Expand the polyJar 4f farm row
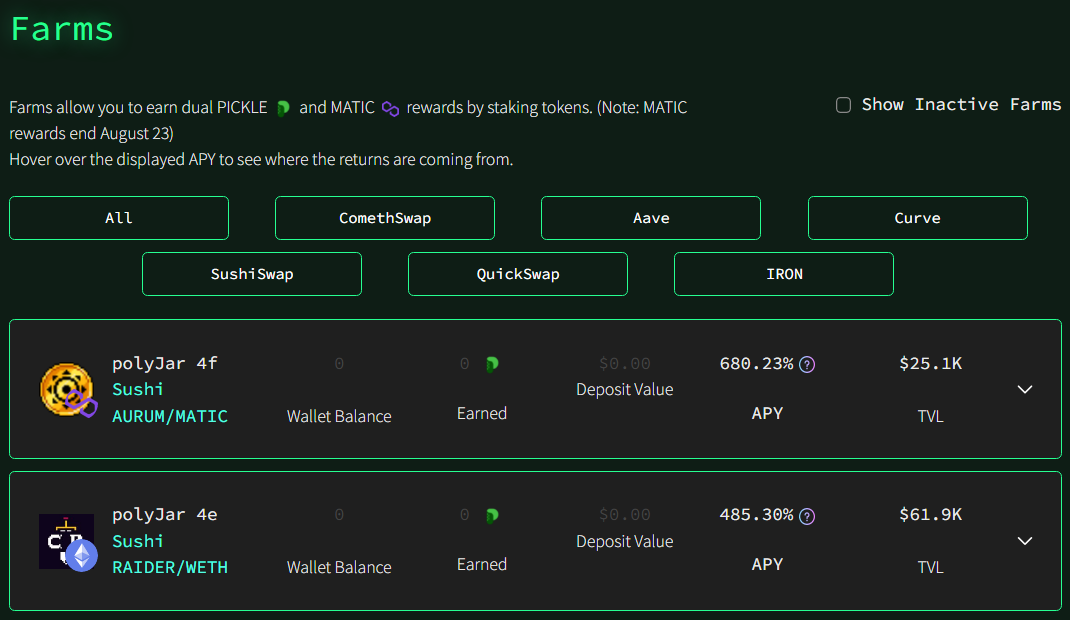The image size is (1070, 620). [x=1025, y=389]
